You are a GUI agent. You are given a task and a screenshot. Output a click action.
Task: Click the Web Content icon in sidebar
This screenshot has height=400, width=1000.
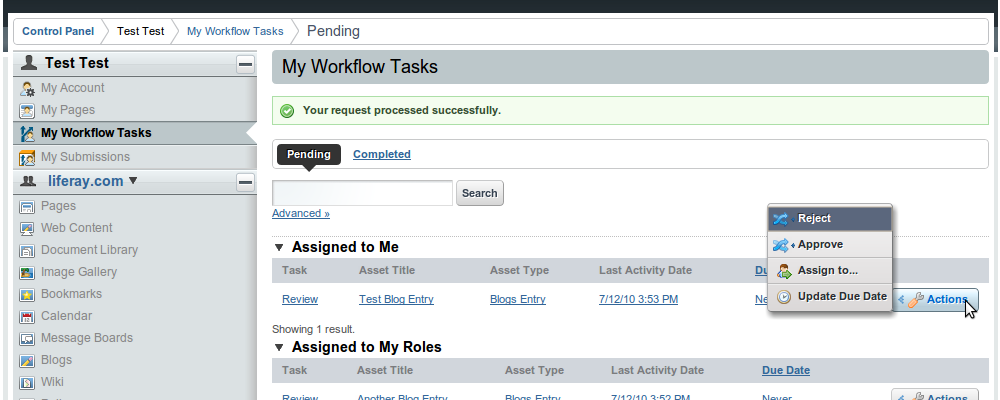(x=28, y=228)
